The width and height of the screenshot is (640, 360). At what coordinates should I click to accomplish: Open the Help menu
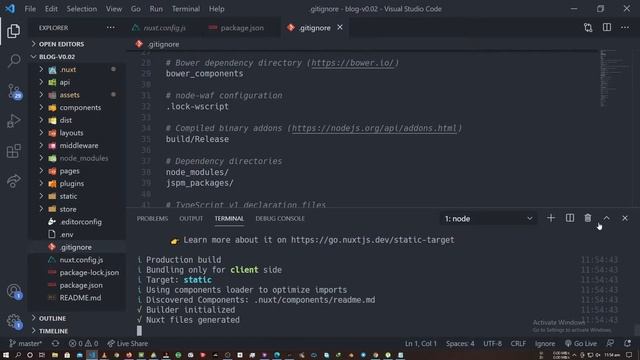point(216,9)
